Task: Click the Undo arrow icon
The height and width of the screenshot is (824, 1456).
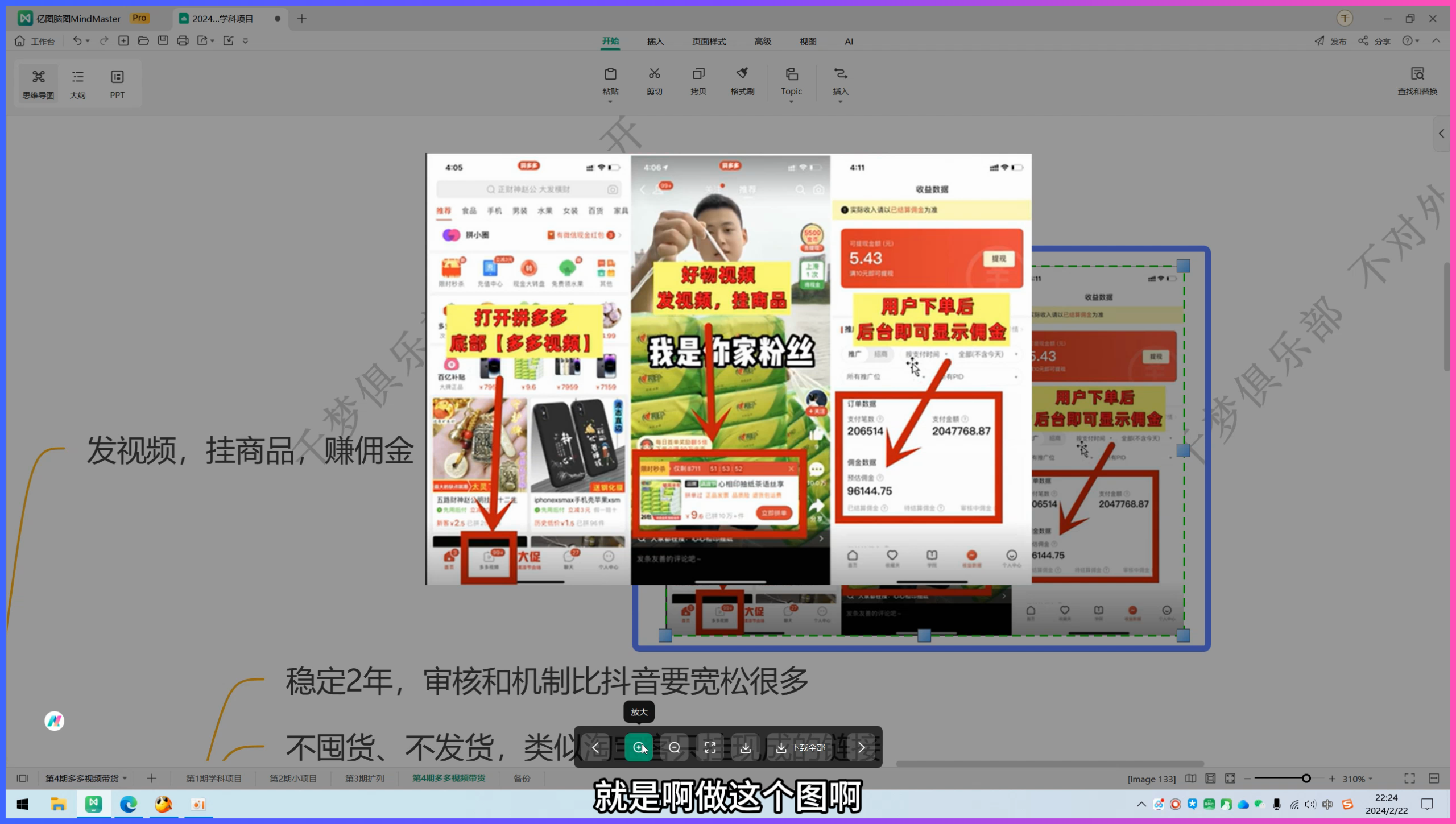Action: point(77,40)
